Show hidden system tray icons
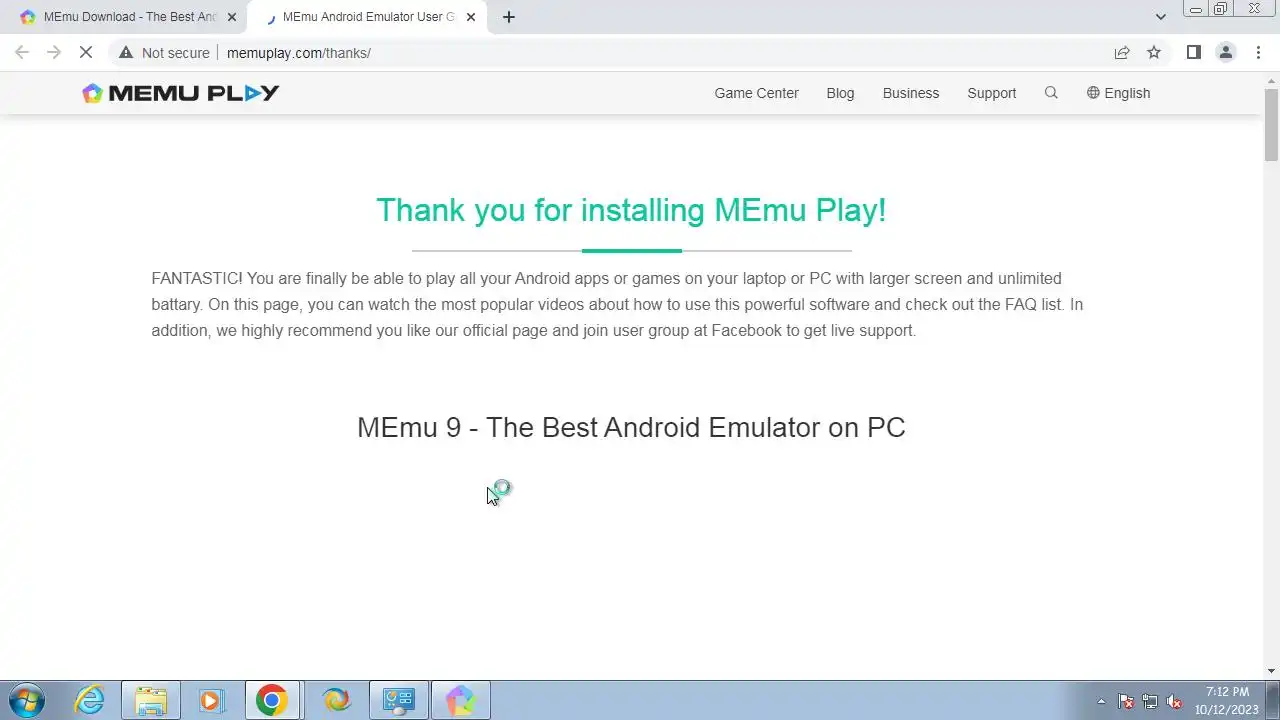This screenshot has height=720, width=1280. 1101,701
